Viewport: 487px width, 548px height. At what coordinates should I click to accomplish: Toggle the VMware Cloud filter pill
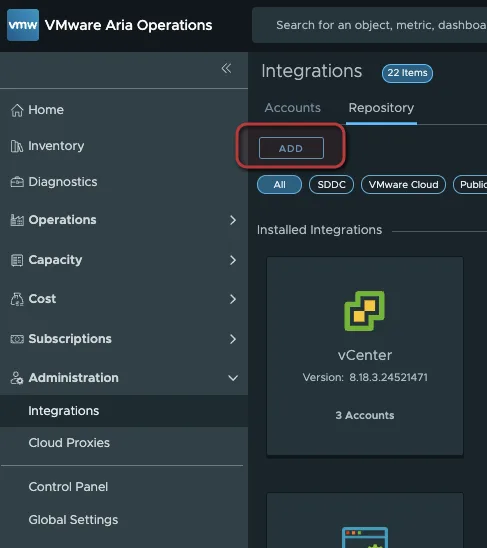click(403, 185)
